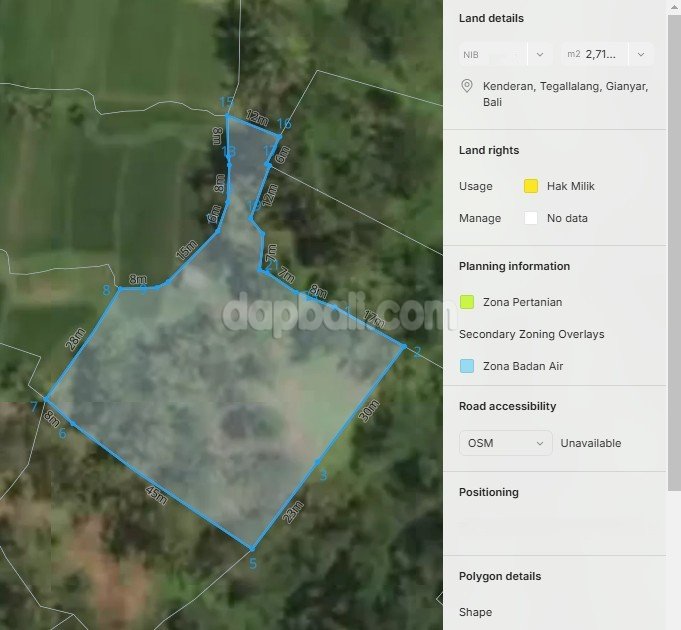Click the side panel vertical scrollbar

(x=675, y=250)
